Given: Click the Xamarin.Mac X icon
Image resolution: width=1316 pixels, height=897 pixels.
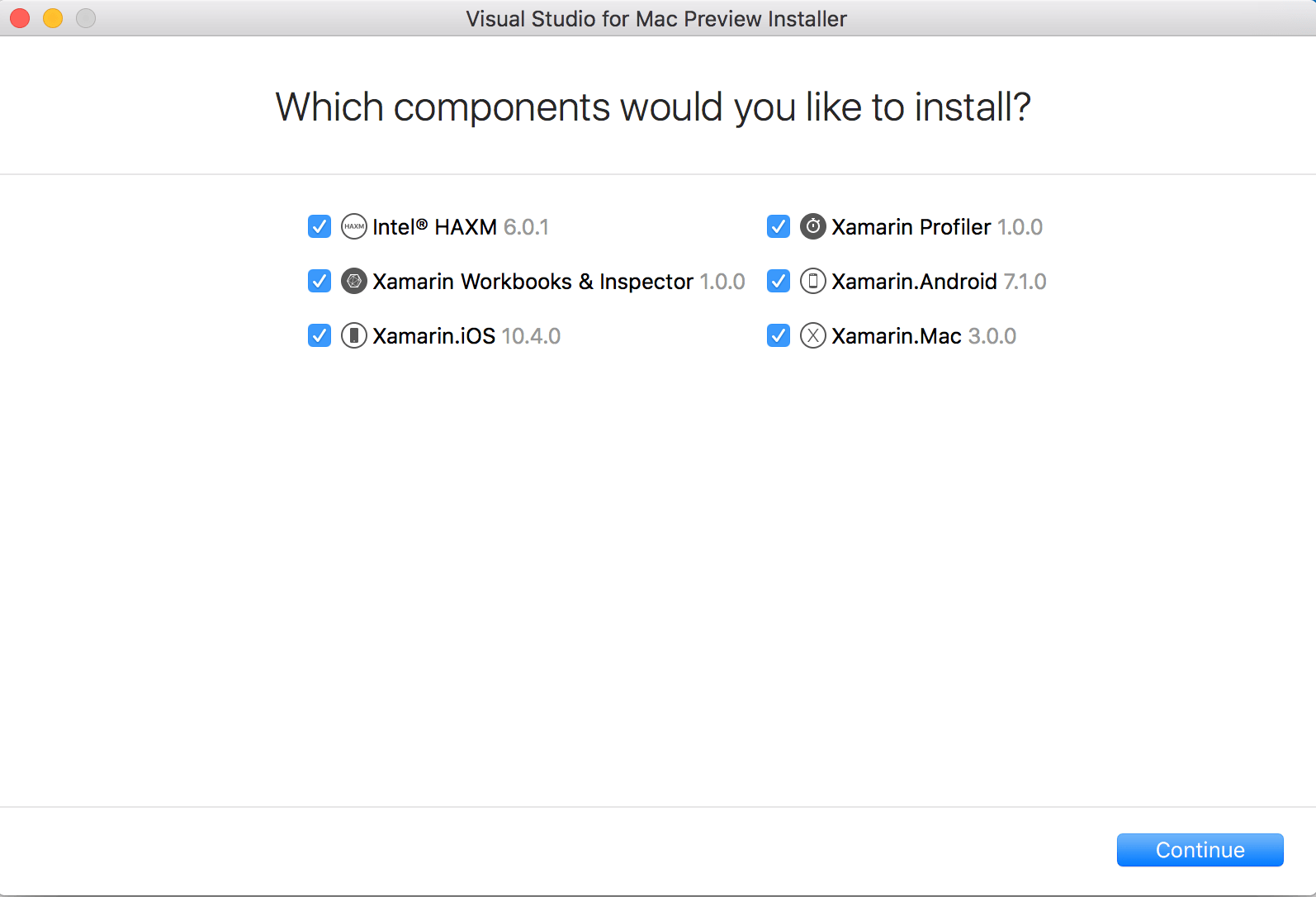Looking at the screenshot, I should 813,335.
